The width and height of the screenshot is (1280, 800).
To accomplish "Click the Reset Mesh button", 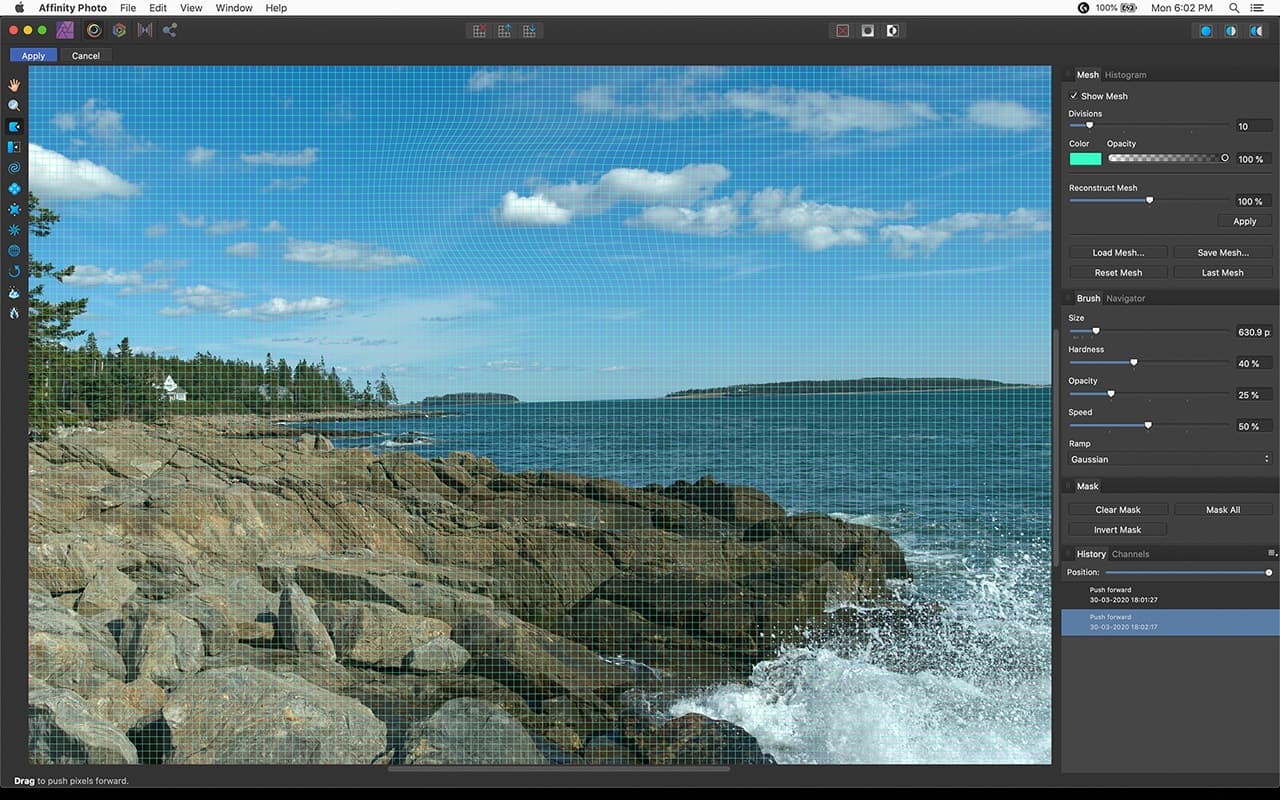I will [1117, 272].
